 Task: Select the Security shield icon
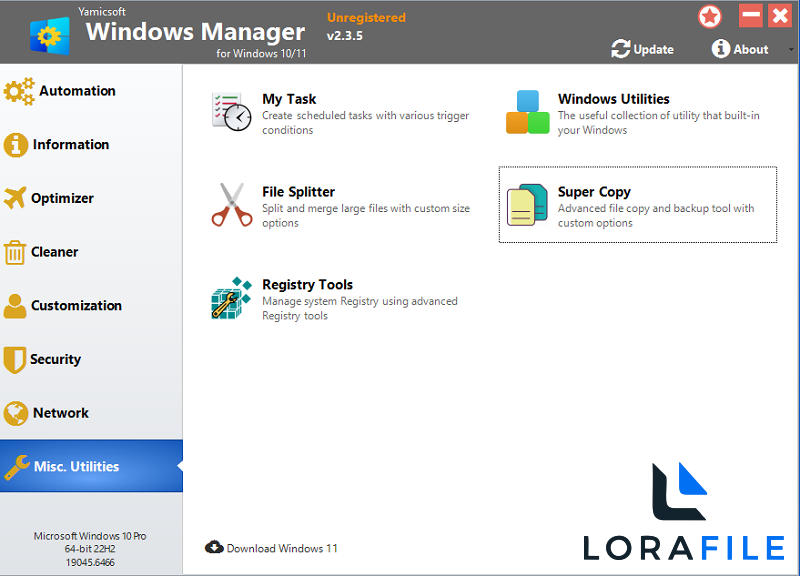tap(17, 359)
